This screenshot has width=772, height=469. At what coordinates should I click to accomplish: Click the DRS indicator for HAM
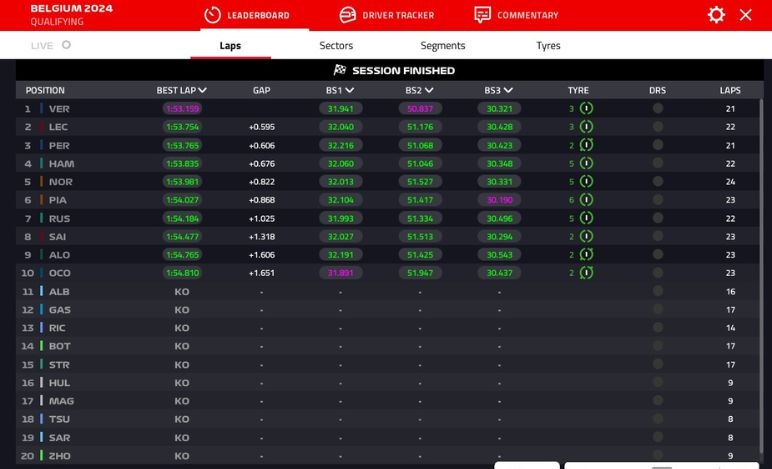coord(657,164)
